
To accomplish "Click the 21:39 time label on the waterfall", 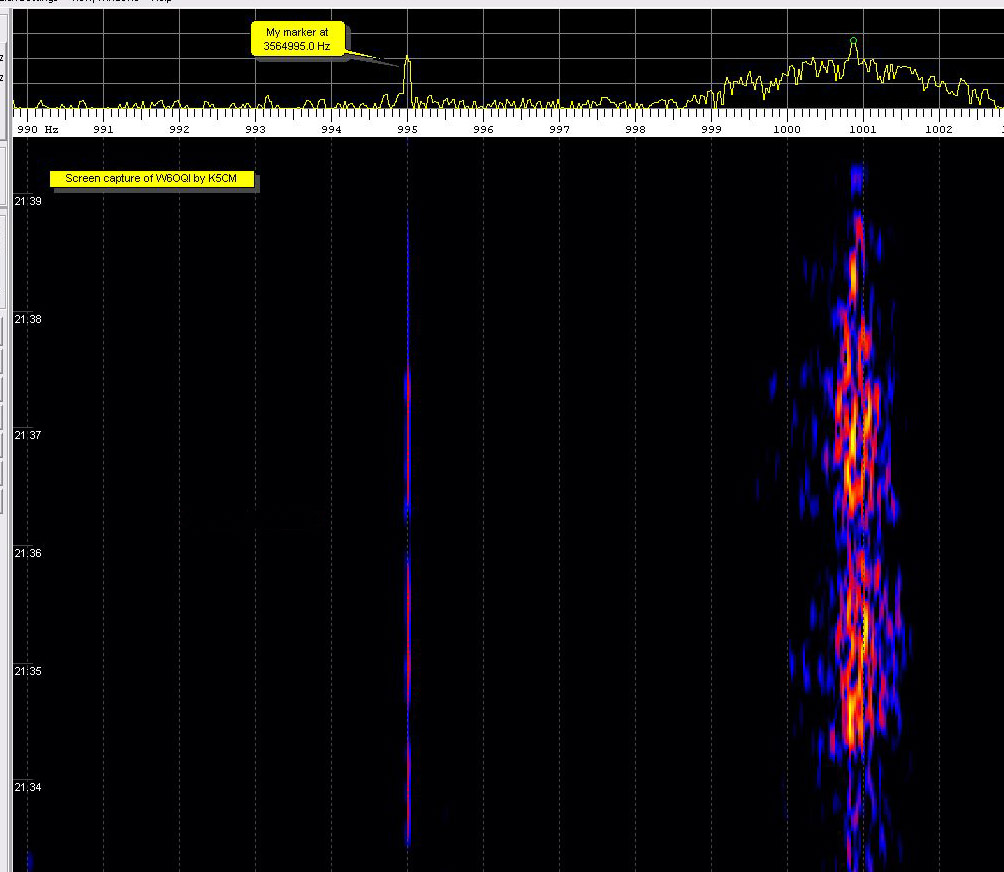I will click(x=28, y=201).
